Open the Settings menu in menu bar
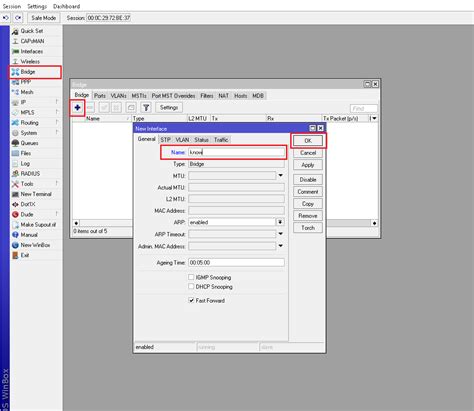Viewport: 474px width, 411px height. (x=37, y=6)
